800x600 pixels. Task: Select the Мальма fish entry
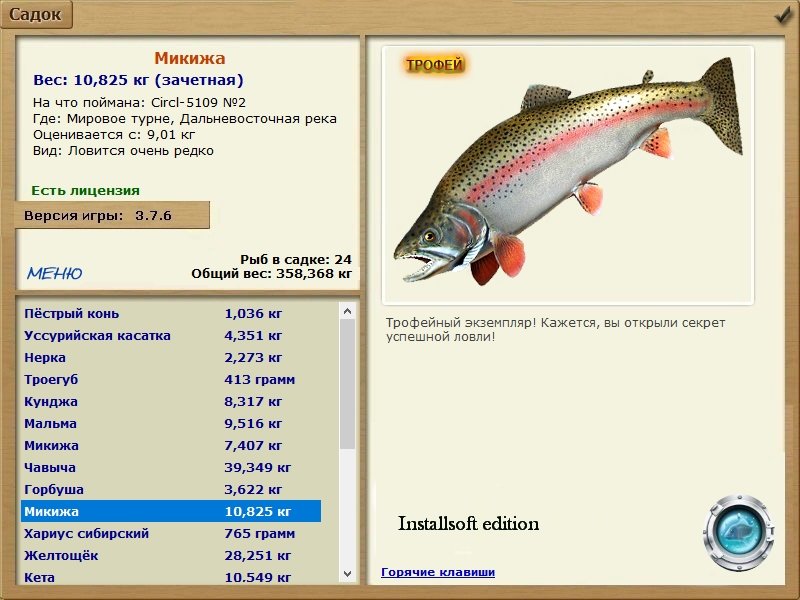[171, 423]
